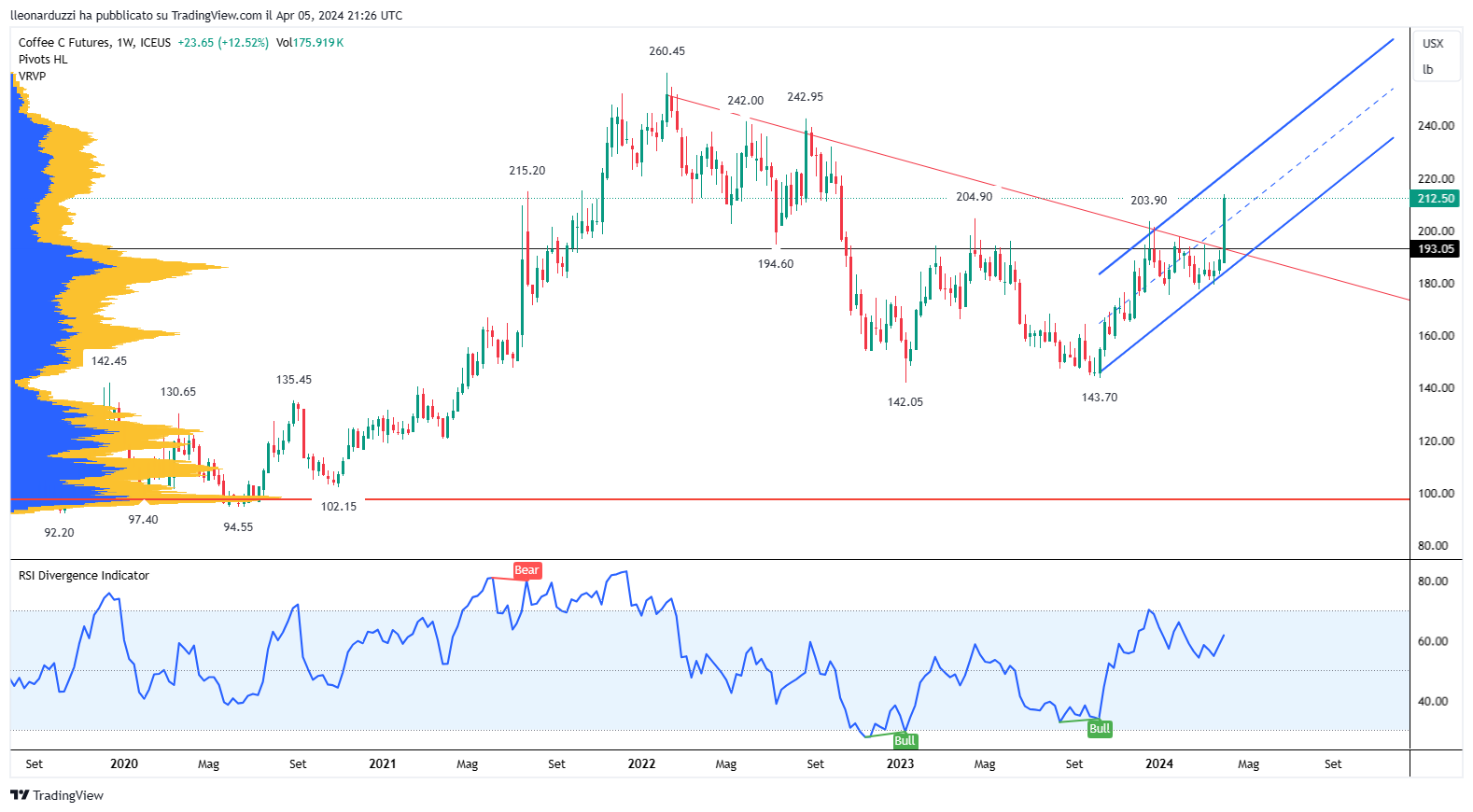Click the publication header text
Viewport: 1473px width, 812px height.
pyautogui.click(x=206, y=16)
